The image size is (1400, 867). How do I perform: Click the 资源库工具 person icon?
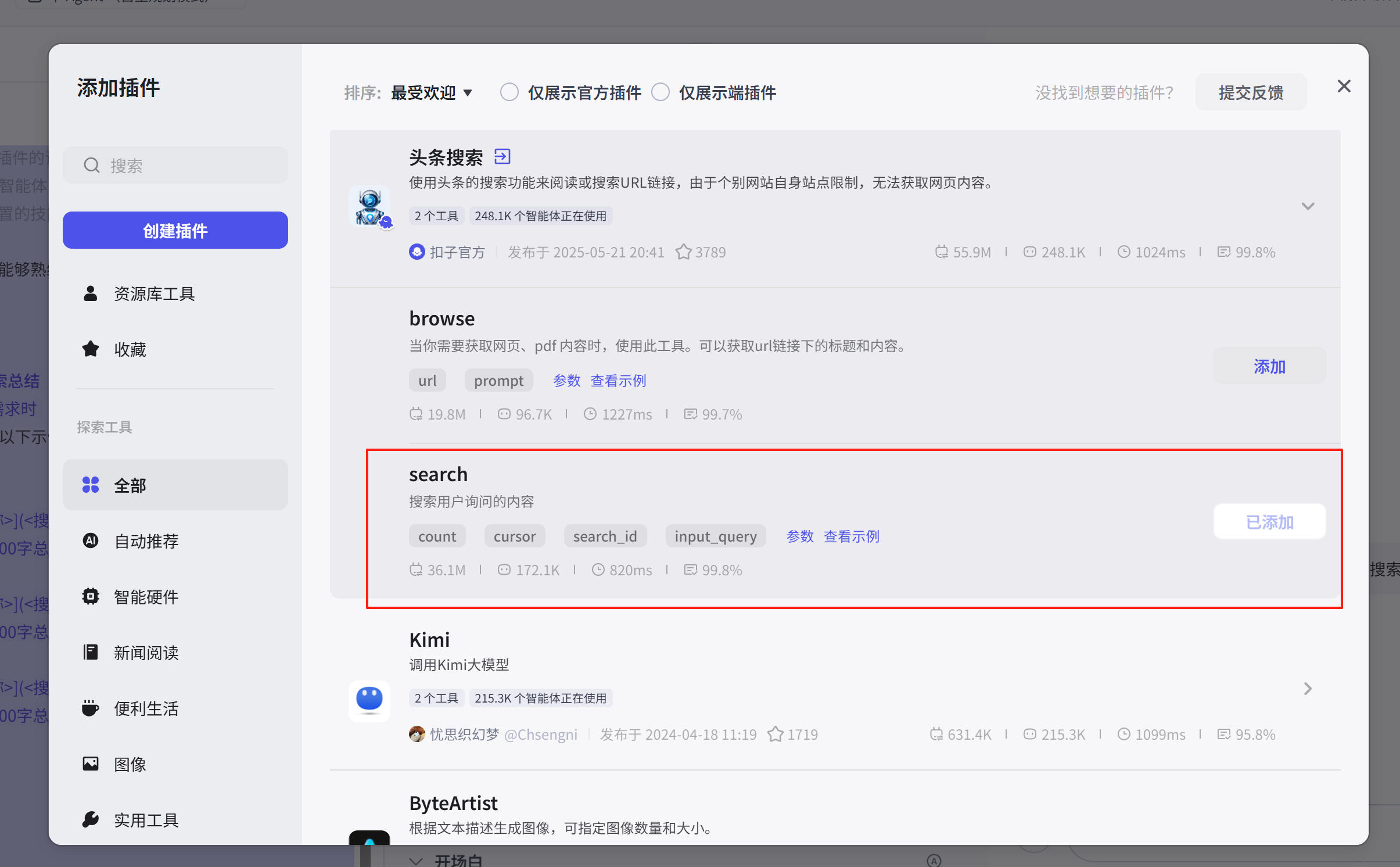pyautogui.click(x=91, y=293)
